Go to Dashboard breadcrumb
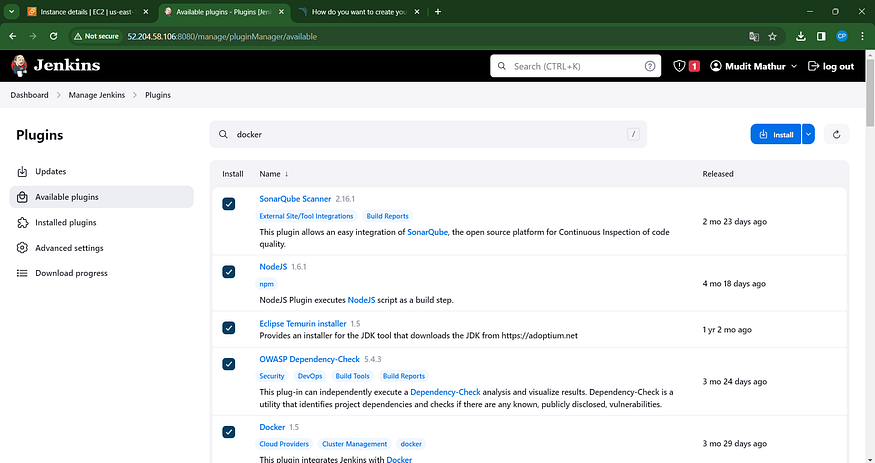This screenshot has height=463, width=875. 29,95
